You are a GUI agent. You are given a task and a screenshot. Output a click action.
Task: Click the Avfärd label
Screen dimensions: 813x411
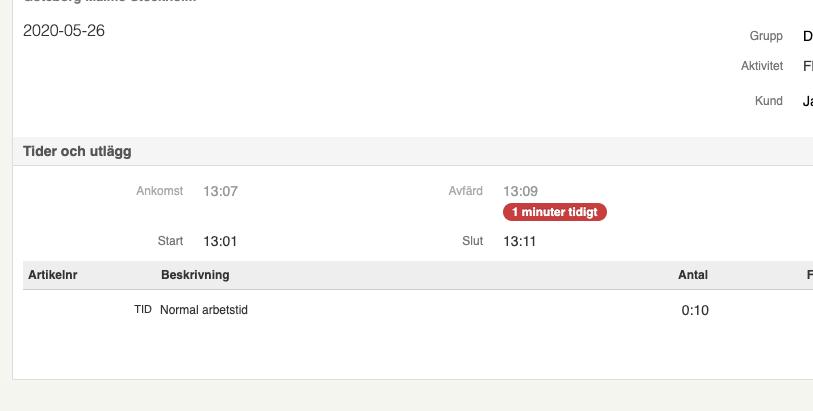[x=466, y=191]
